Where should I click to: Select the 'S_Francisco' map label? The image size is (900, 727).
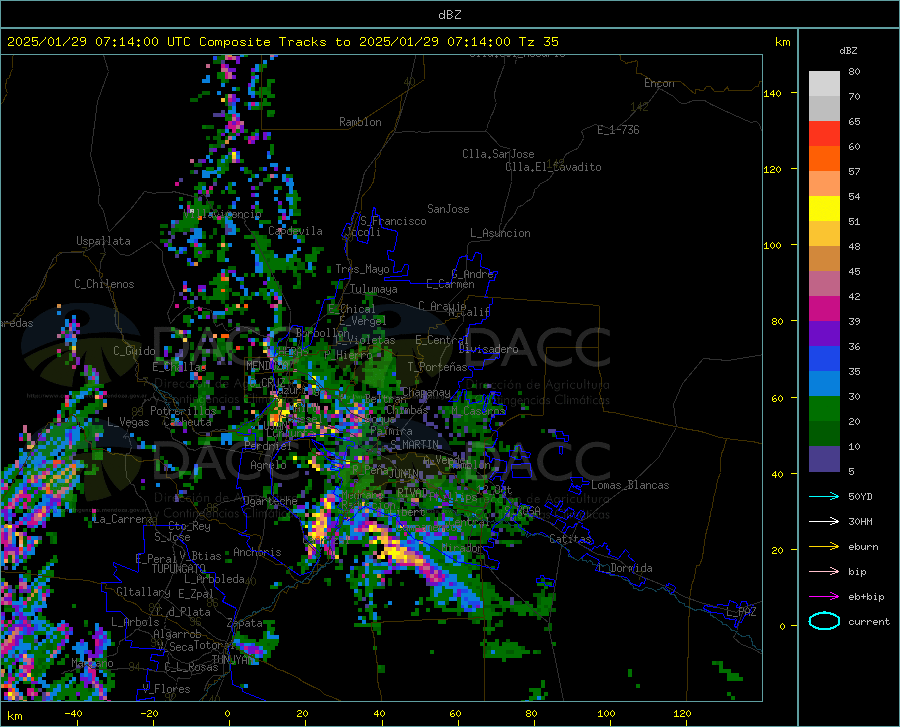(393, 221)
